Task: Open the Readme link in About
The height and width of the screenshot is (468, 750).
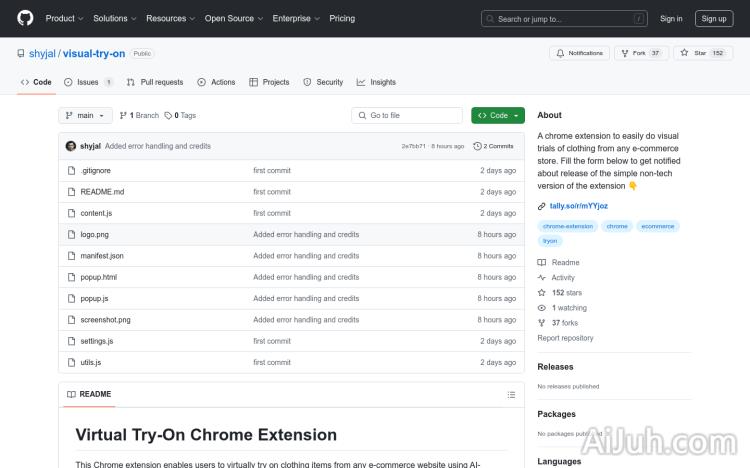Action: [559, 262]
